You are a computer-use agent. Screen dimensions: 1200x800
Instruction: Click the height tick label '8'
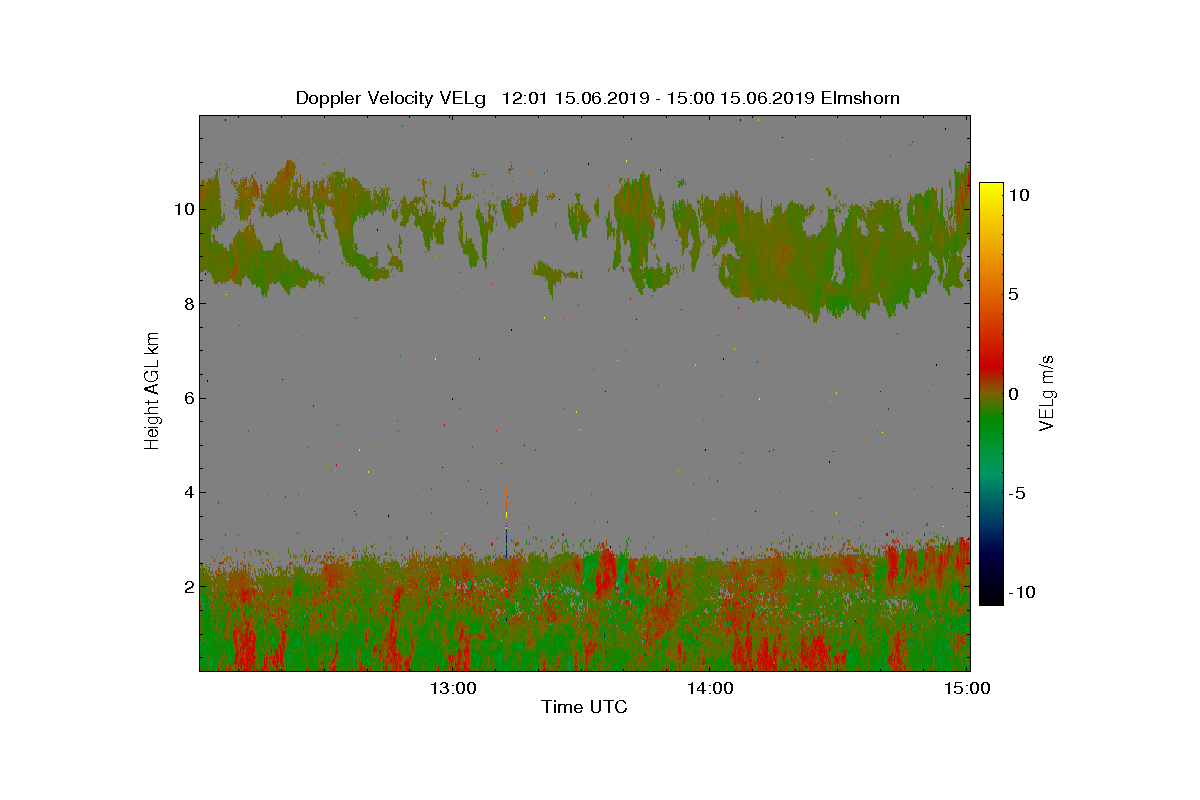[x=187, y=304]
